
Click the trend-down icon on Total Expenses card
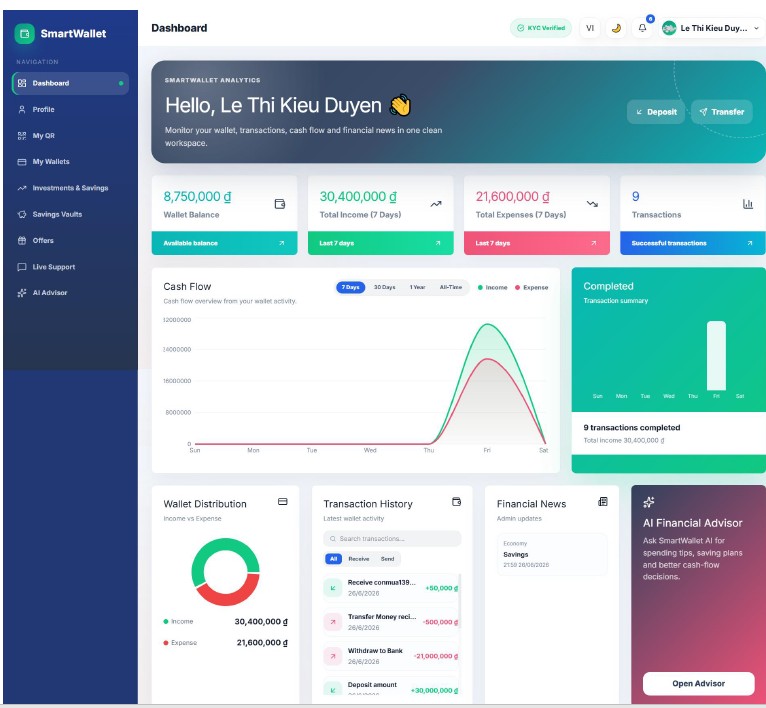coord(592,204)
